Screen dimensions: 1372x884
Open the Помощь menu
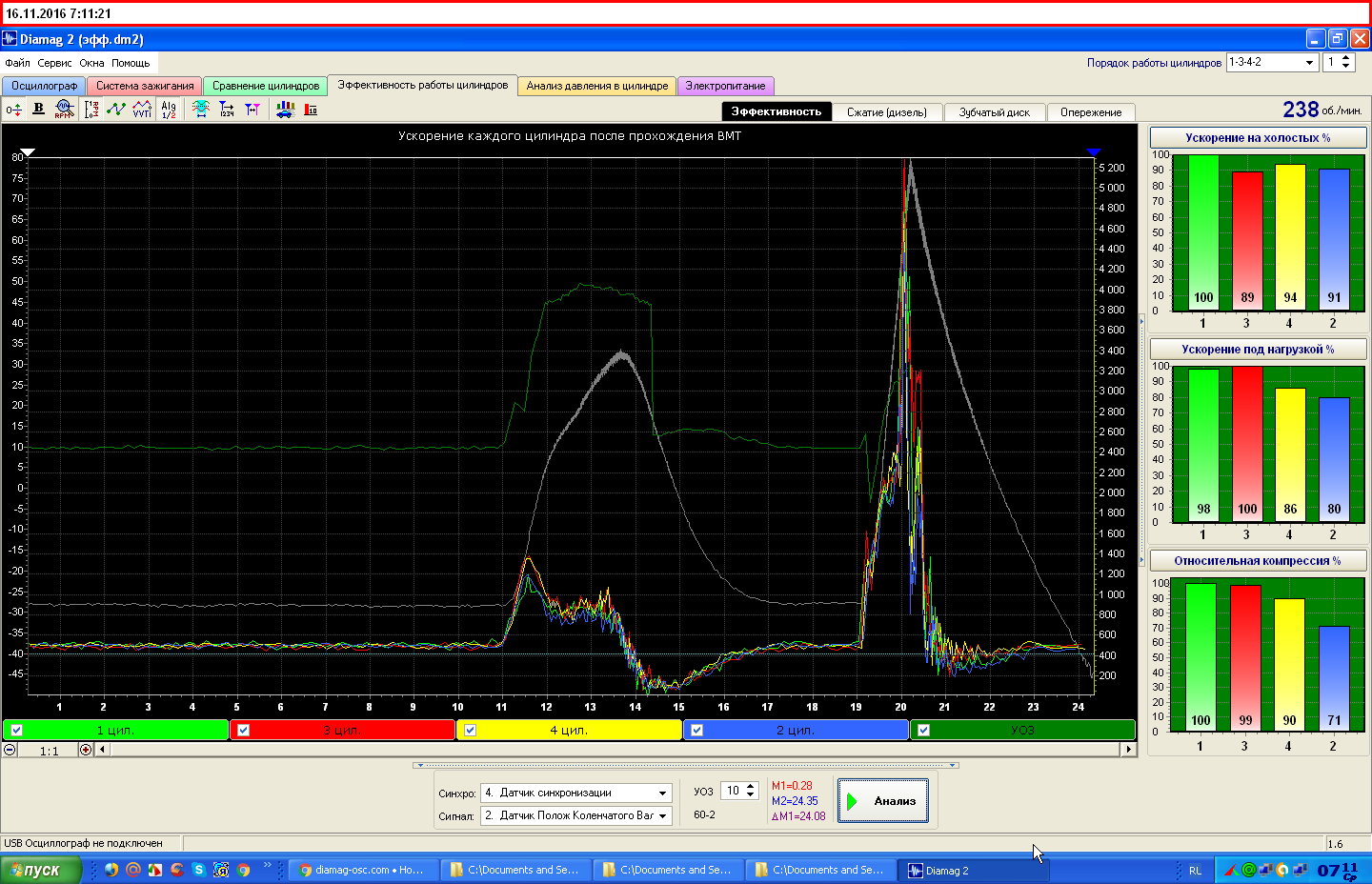131,63
